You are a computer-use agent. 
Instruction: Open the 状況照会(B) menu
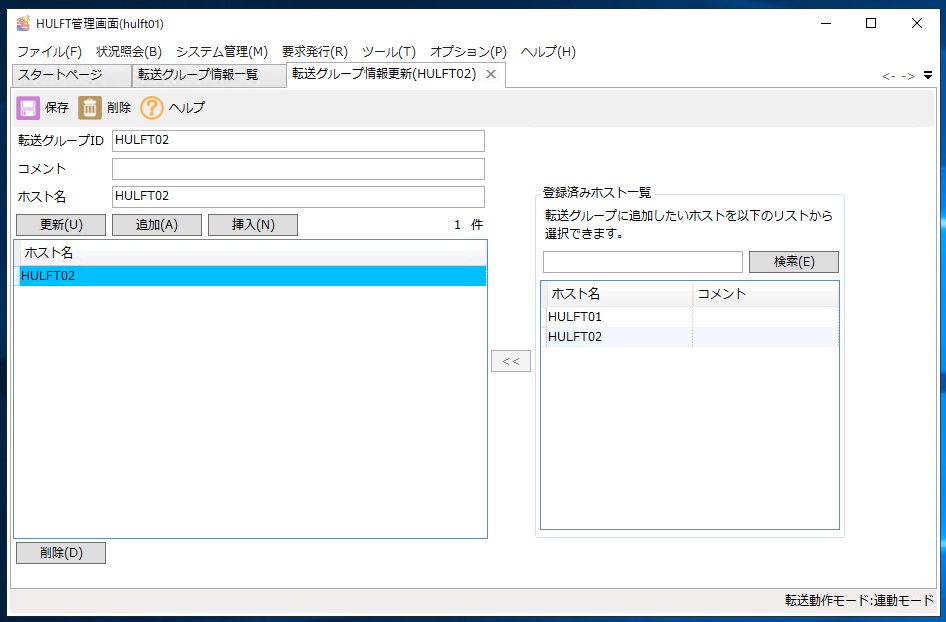129,52
